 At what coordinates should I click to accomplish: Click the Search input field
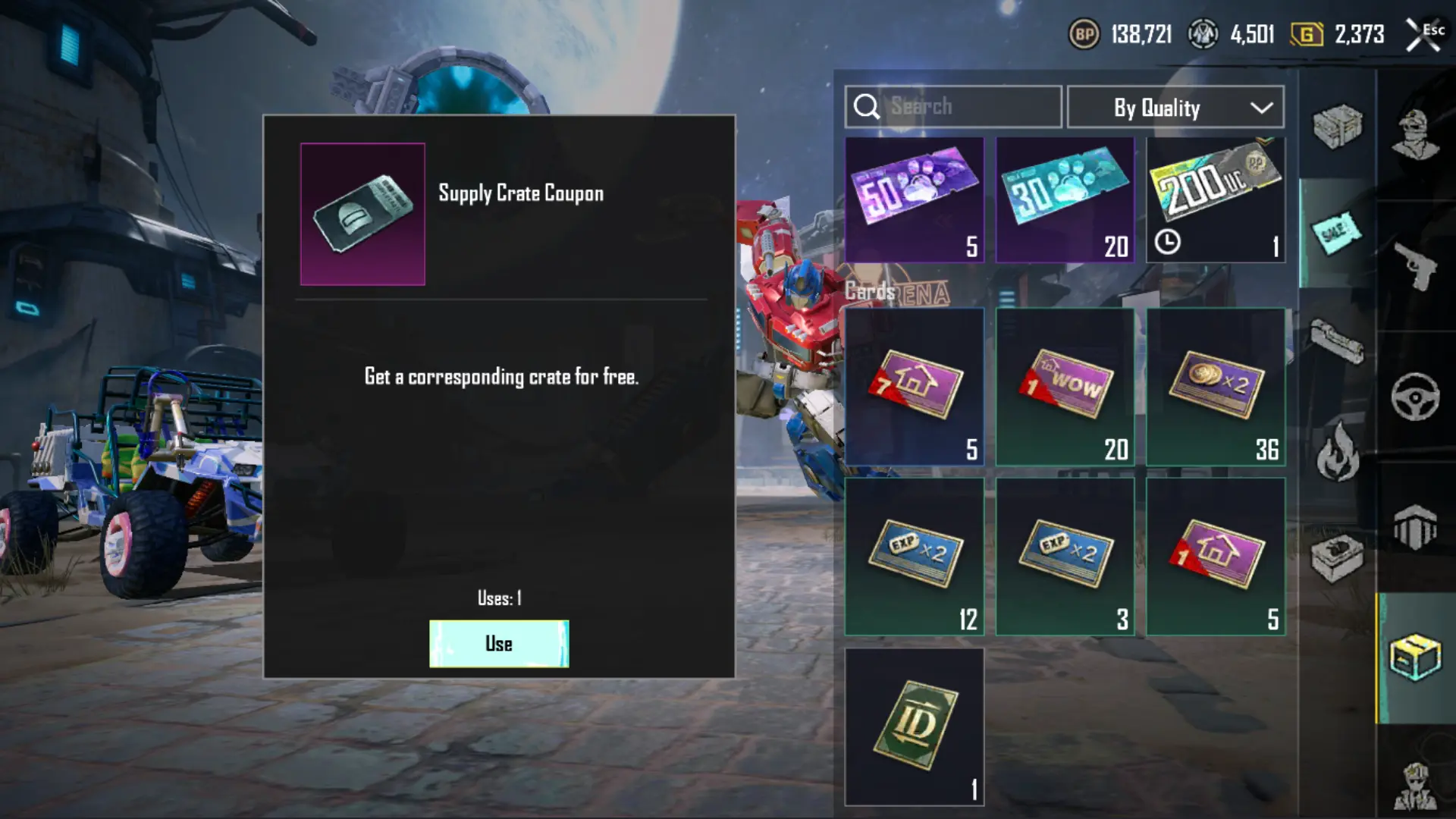[x=953, y=107]
